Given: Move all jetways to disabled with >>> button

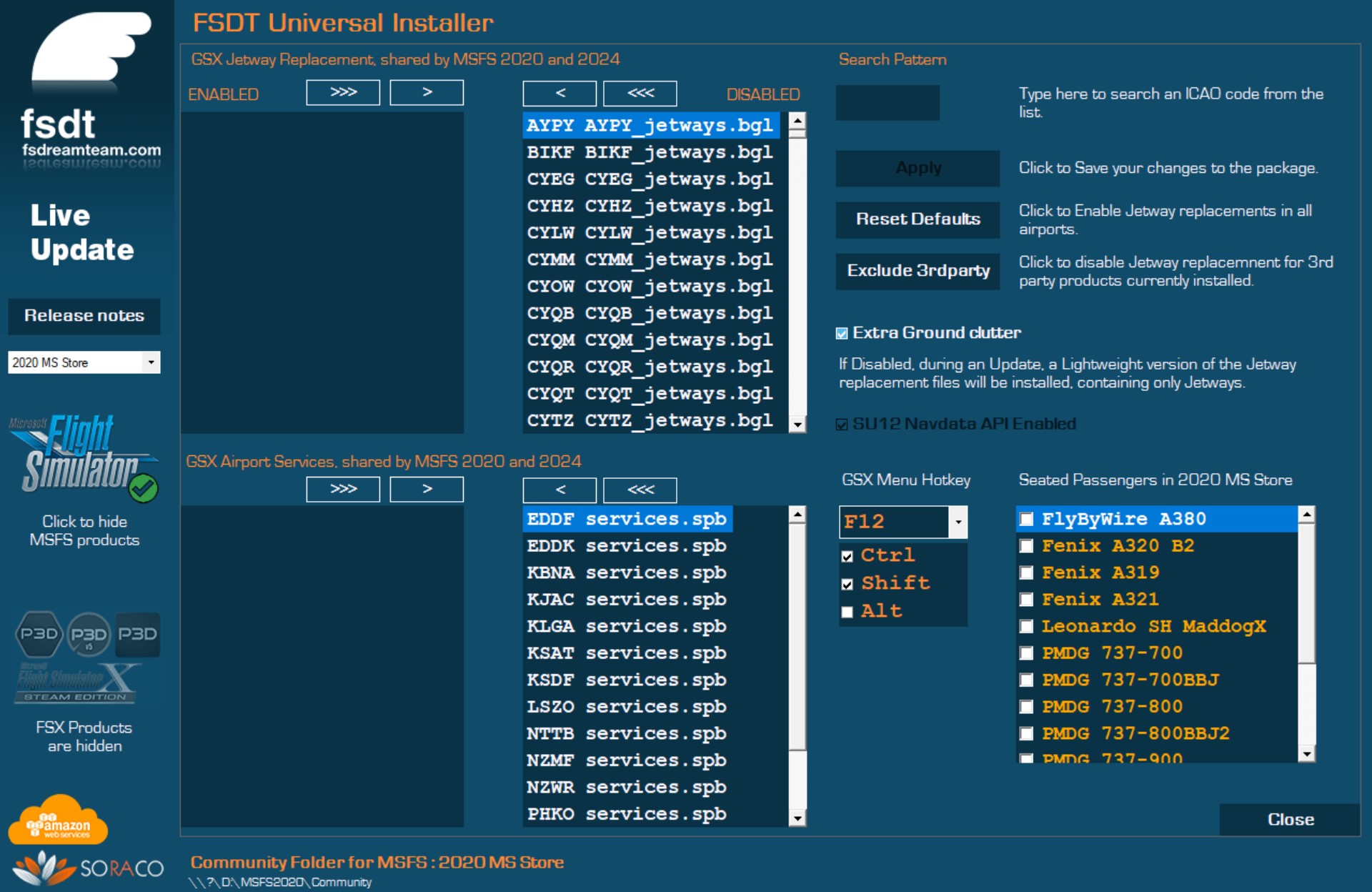Looking at the screenshot, I should 343,92.
